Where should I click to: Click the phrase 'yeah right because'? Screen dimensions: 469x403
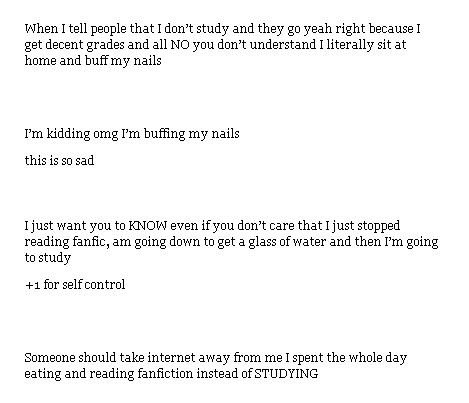pyautogui.click(x=358, y=29)
